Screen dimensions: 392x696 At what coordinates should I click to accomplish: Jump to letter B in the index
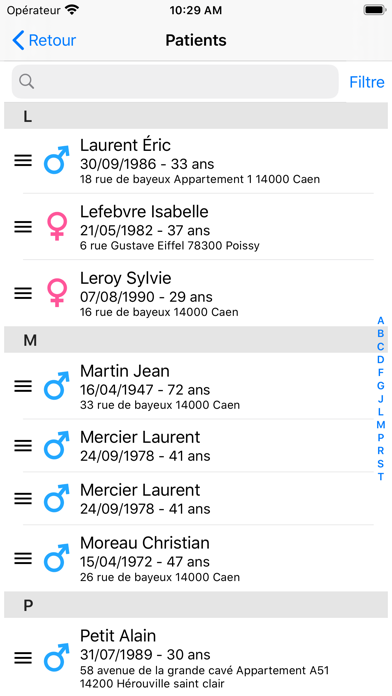pyautogui.click(x=380, y=334)
